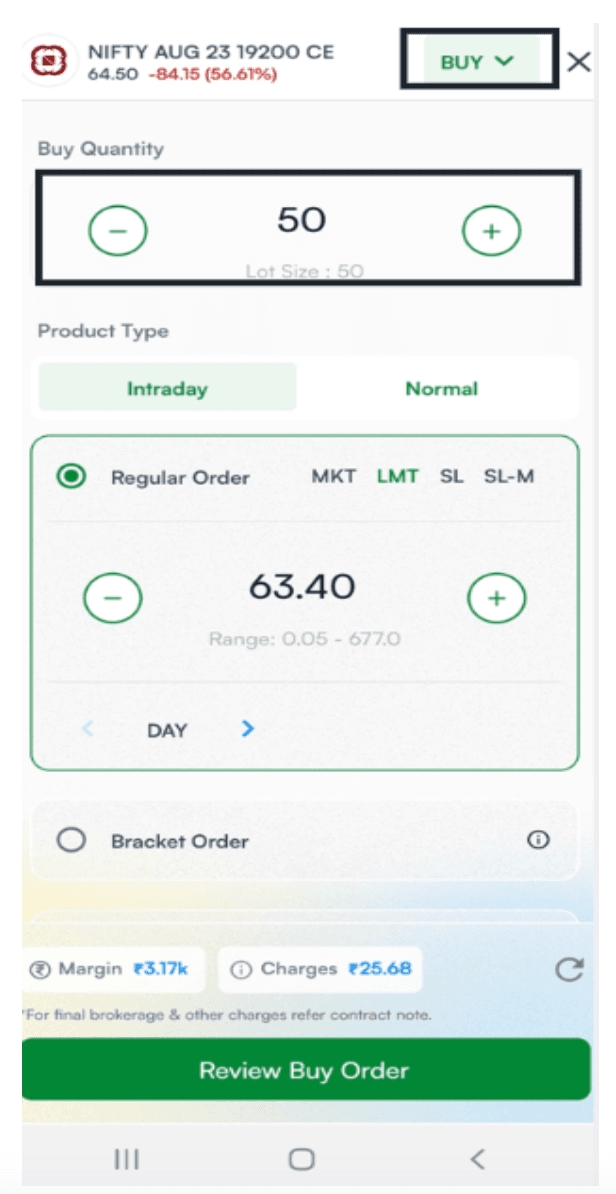Select the Regular Order radio button

pyautogui.click(x=71, y=477)
